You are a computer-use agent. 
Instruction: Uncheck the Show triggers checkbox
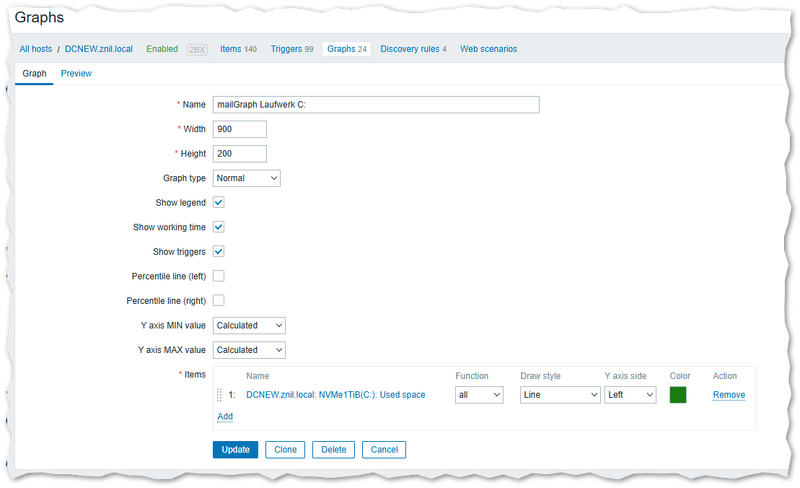point(219,251)
